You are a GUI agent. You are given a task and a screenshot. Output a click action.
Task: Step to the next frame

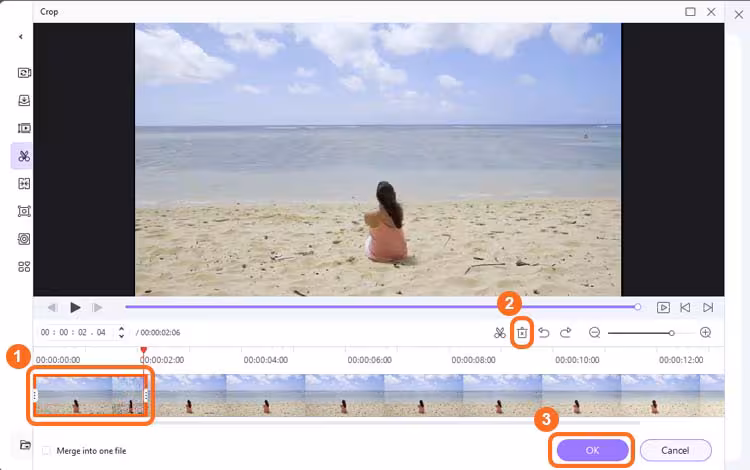(97, 307)
